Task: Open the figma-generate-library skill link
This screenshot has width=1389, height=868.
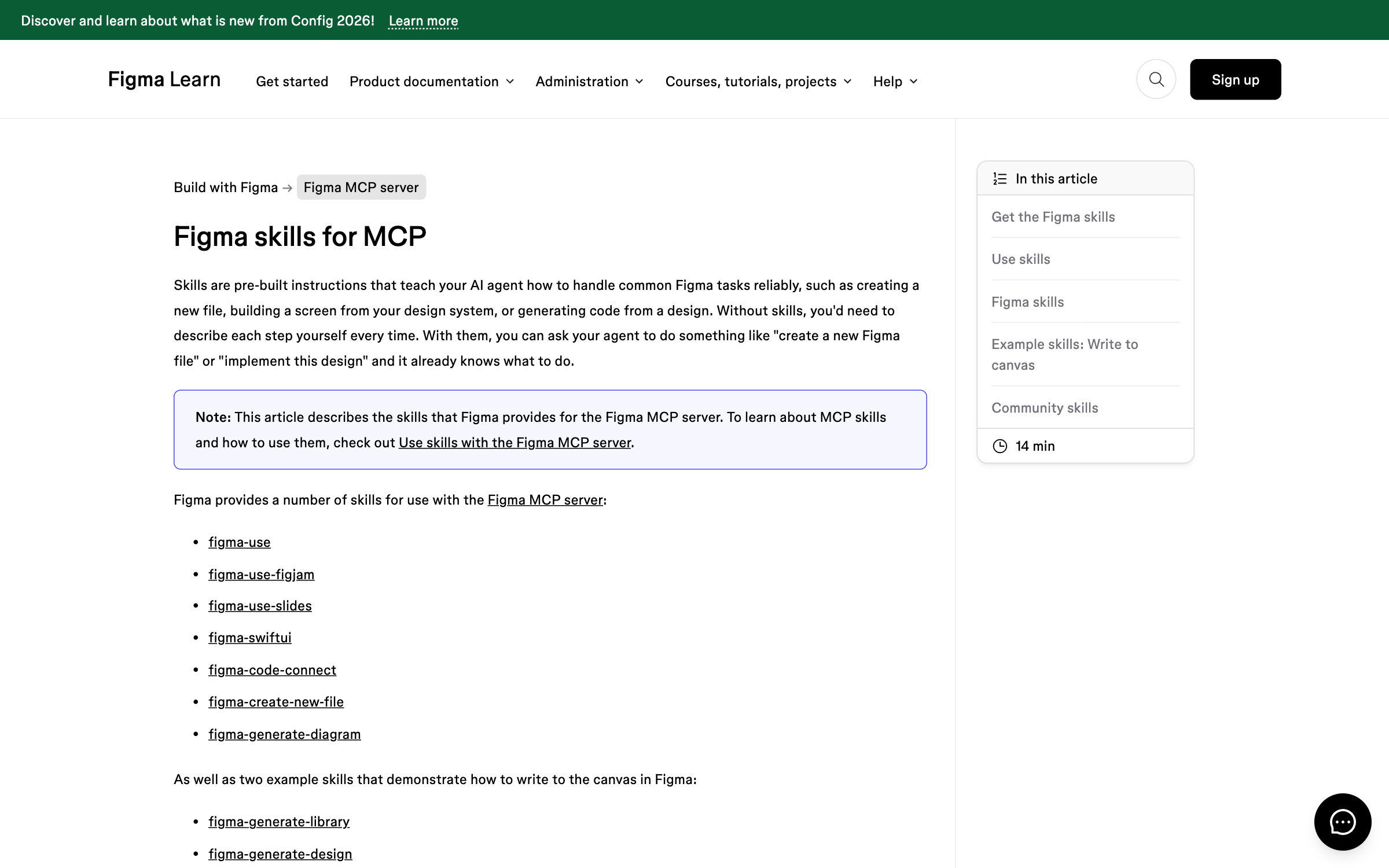Action: pyautogui.click(x=279, y=822)
